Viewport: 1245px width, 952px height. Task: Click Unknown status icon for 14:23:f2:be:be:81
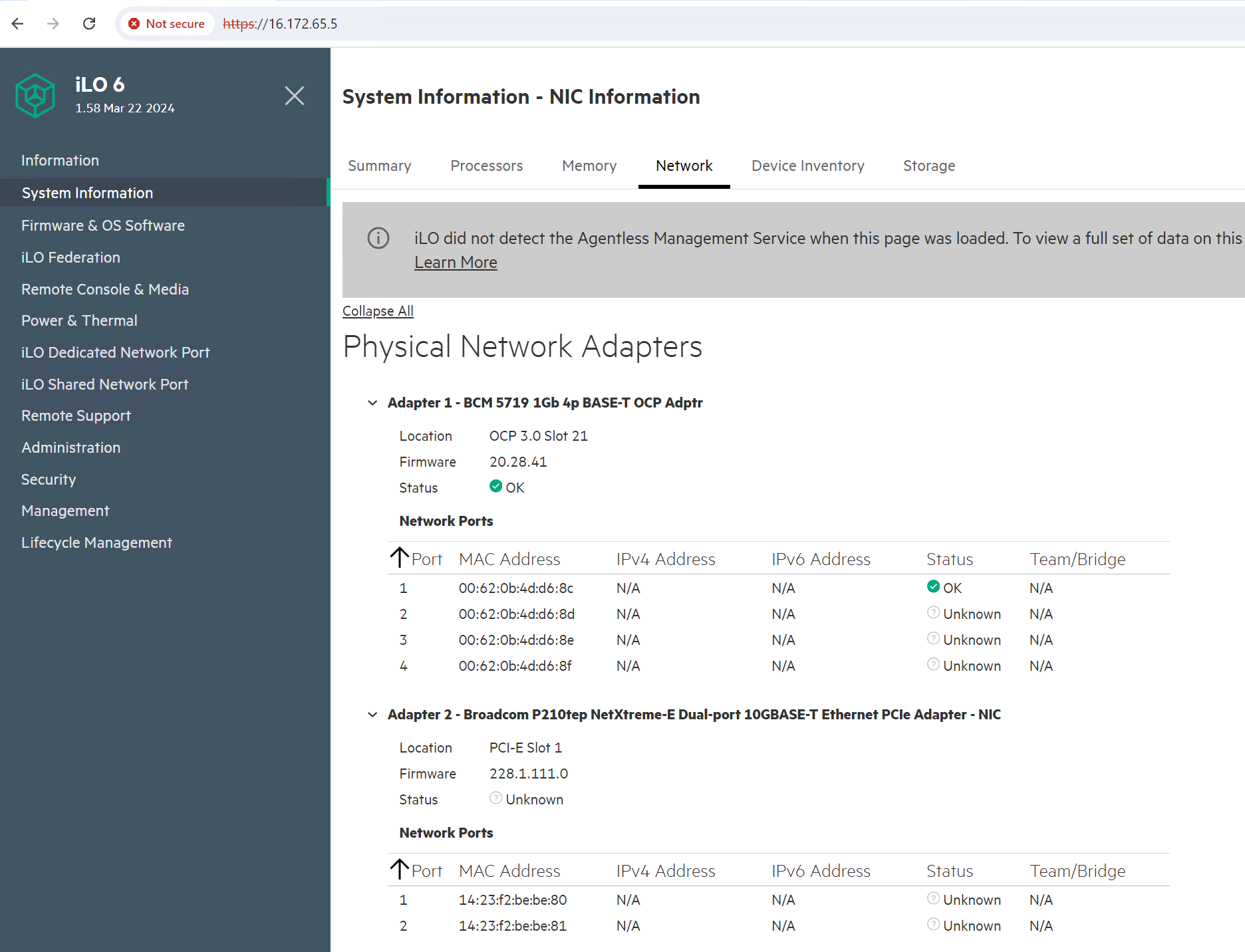point(933,924)
